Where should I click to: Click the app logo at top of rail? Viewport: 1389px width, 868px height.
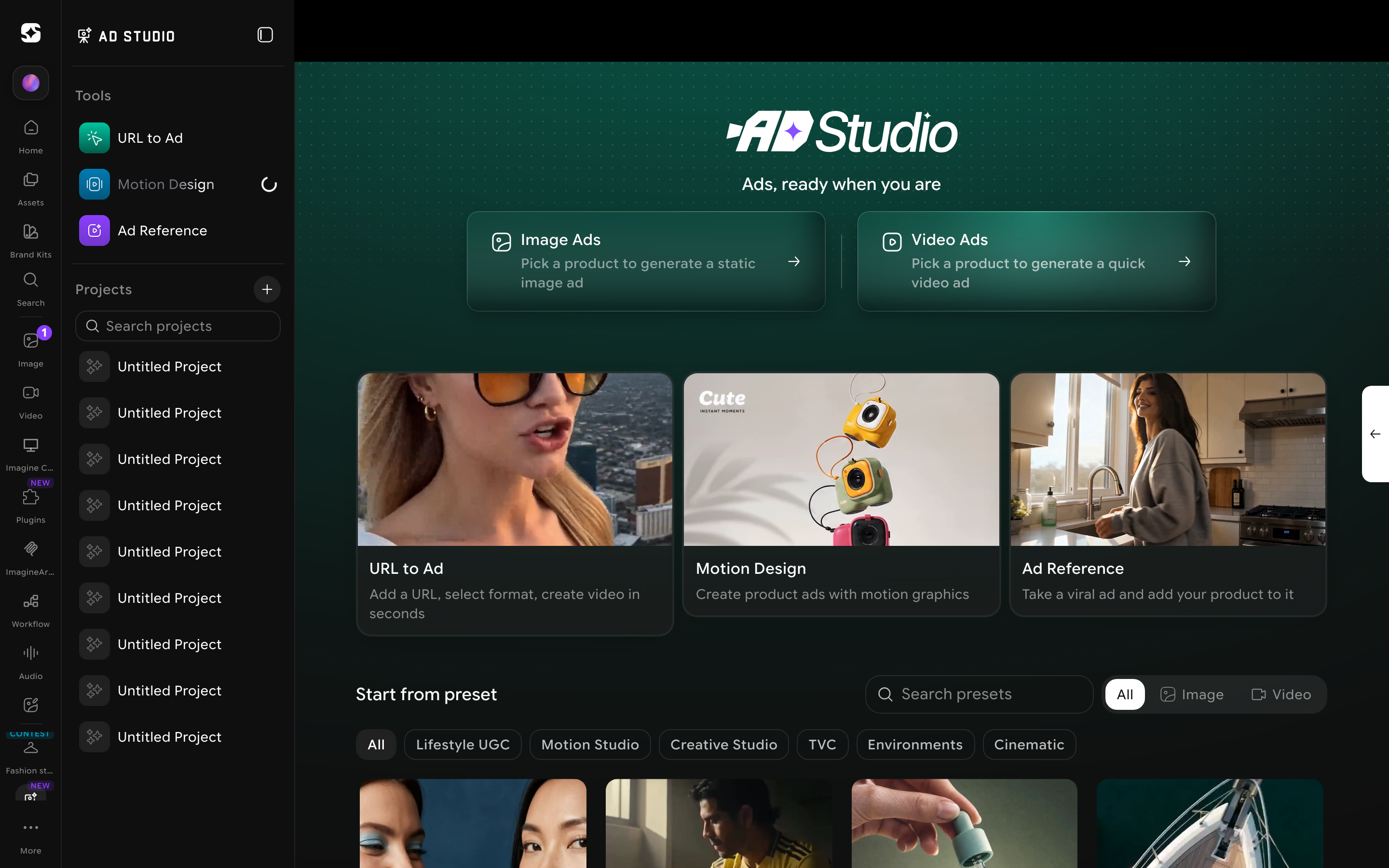(30, 33)
